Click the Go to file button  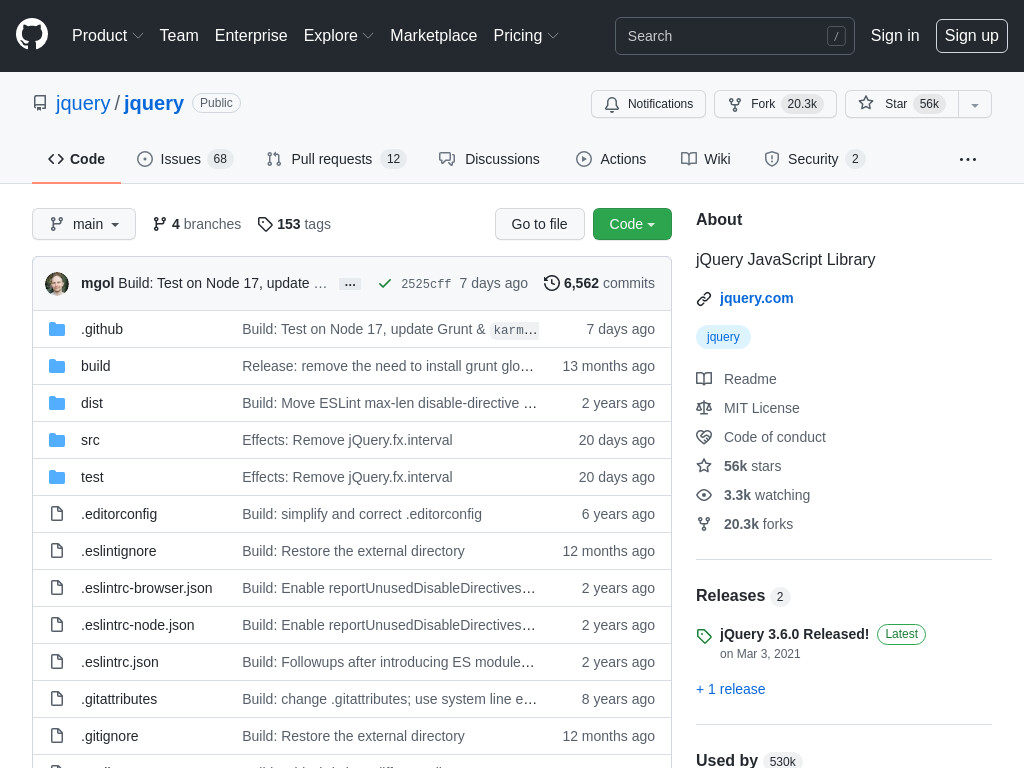point(539,224)
